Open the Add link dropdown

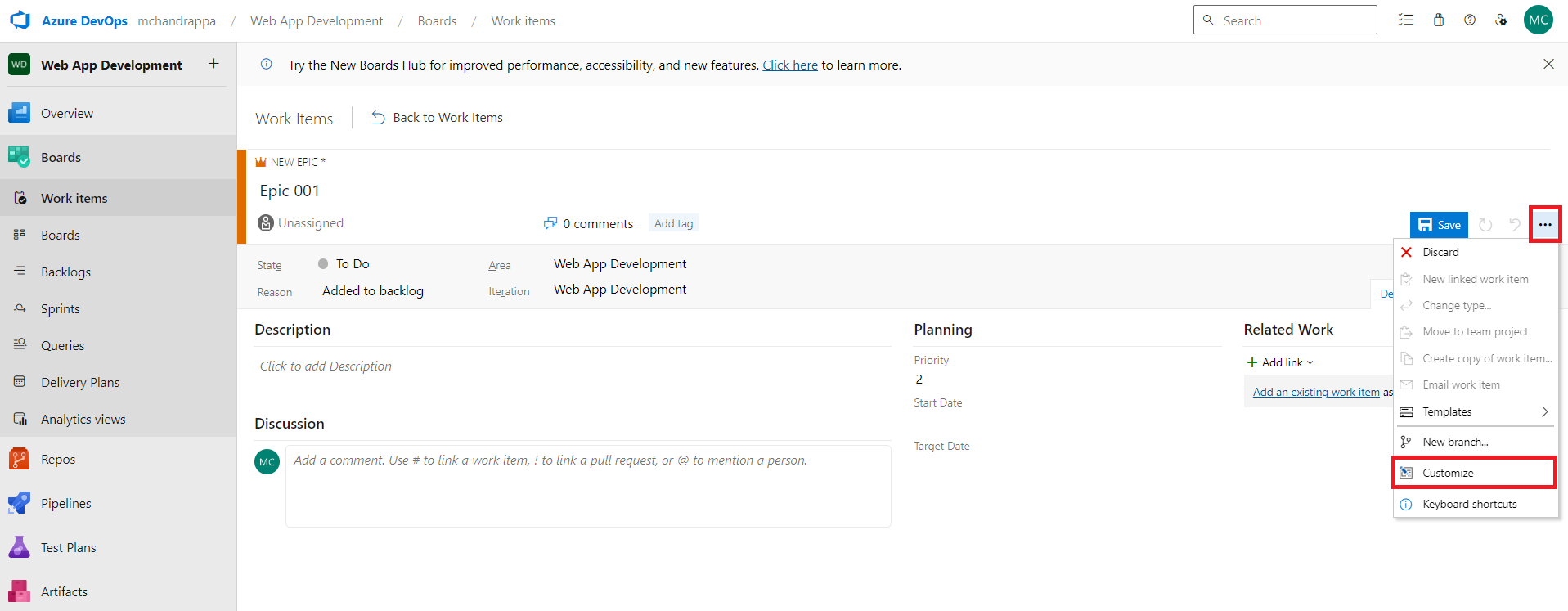tap(1279, 362)
